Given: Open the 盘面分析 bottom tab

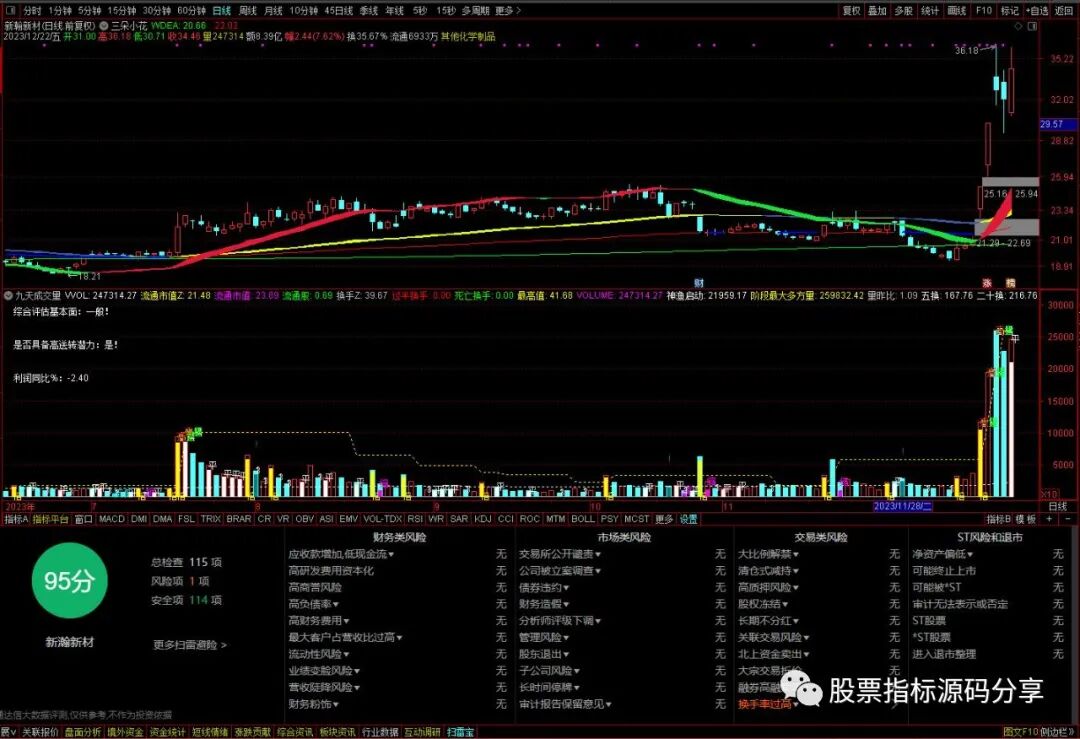Looking at the screenshot, I should click(83, 732).
